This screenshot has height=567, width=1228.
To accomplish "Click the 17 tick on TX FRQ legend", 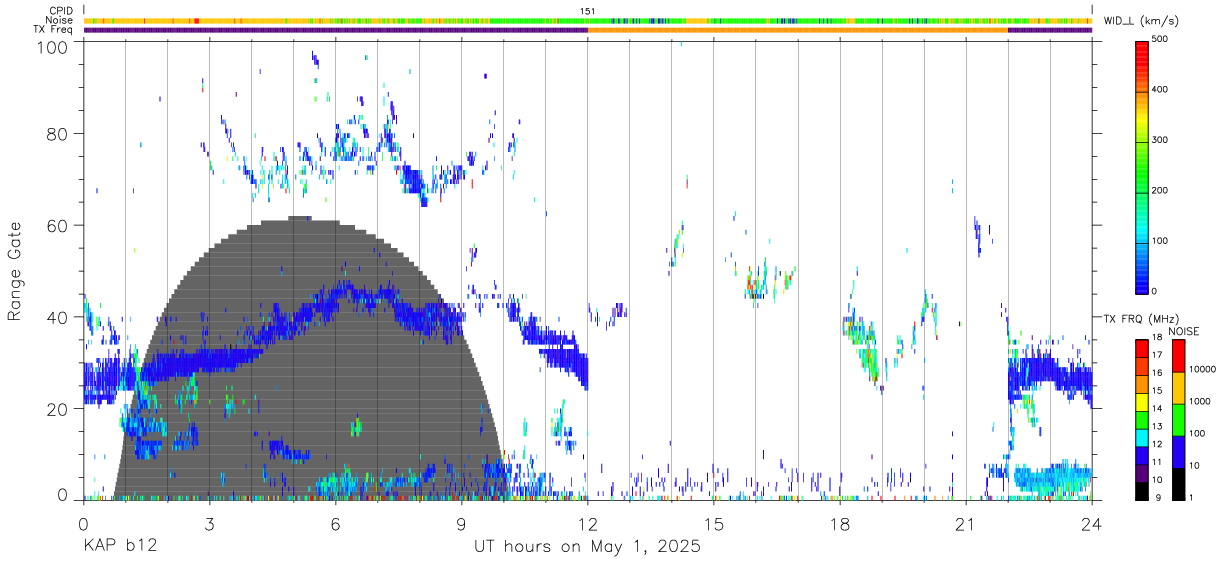I will click(1157, 355).
